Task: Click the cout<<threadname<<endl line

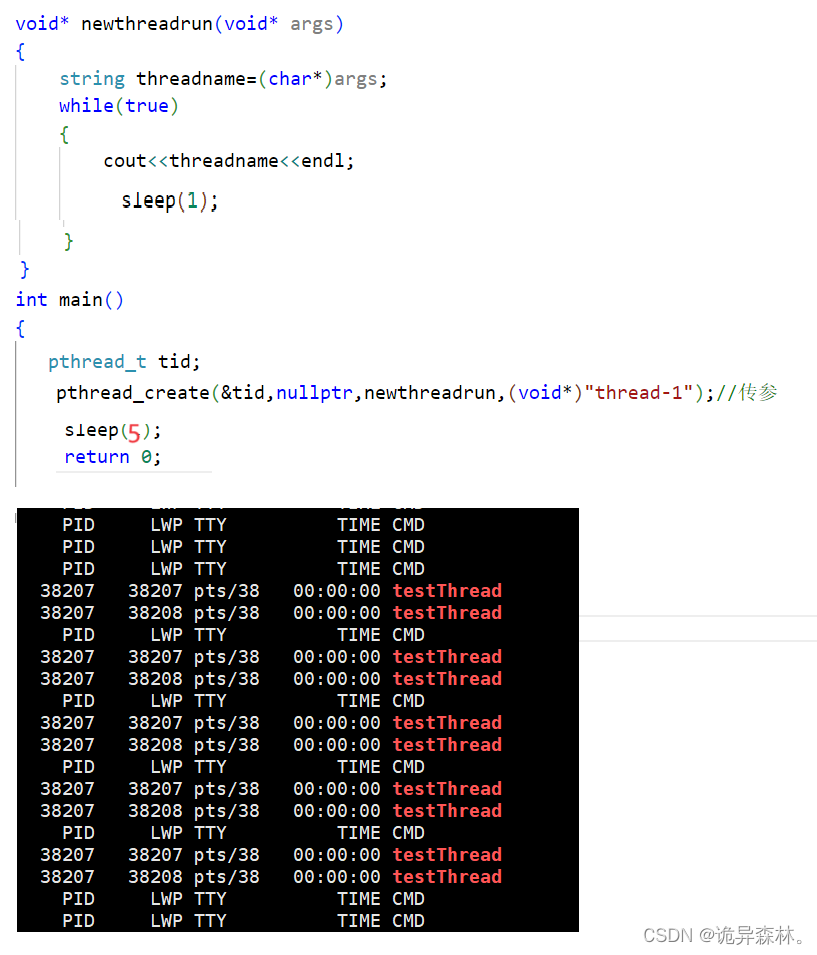Action: point(228,161)
